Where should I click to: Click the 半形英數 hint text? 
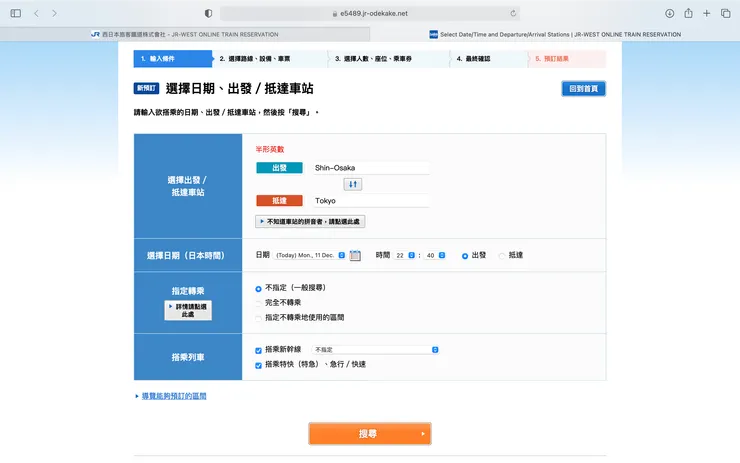[x=270, y=149]
